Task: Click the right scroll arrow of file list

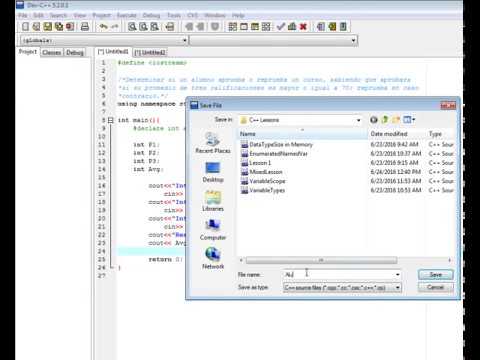Action: (449, 260)
